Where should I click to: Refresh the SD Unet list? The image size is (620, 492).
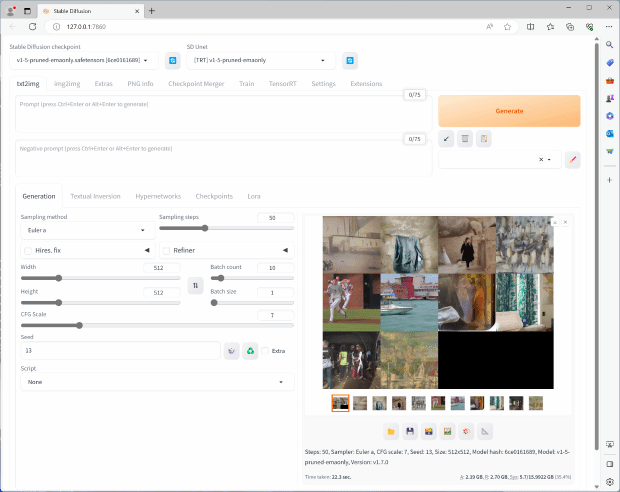click(350, 61)
